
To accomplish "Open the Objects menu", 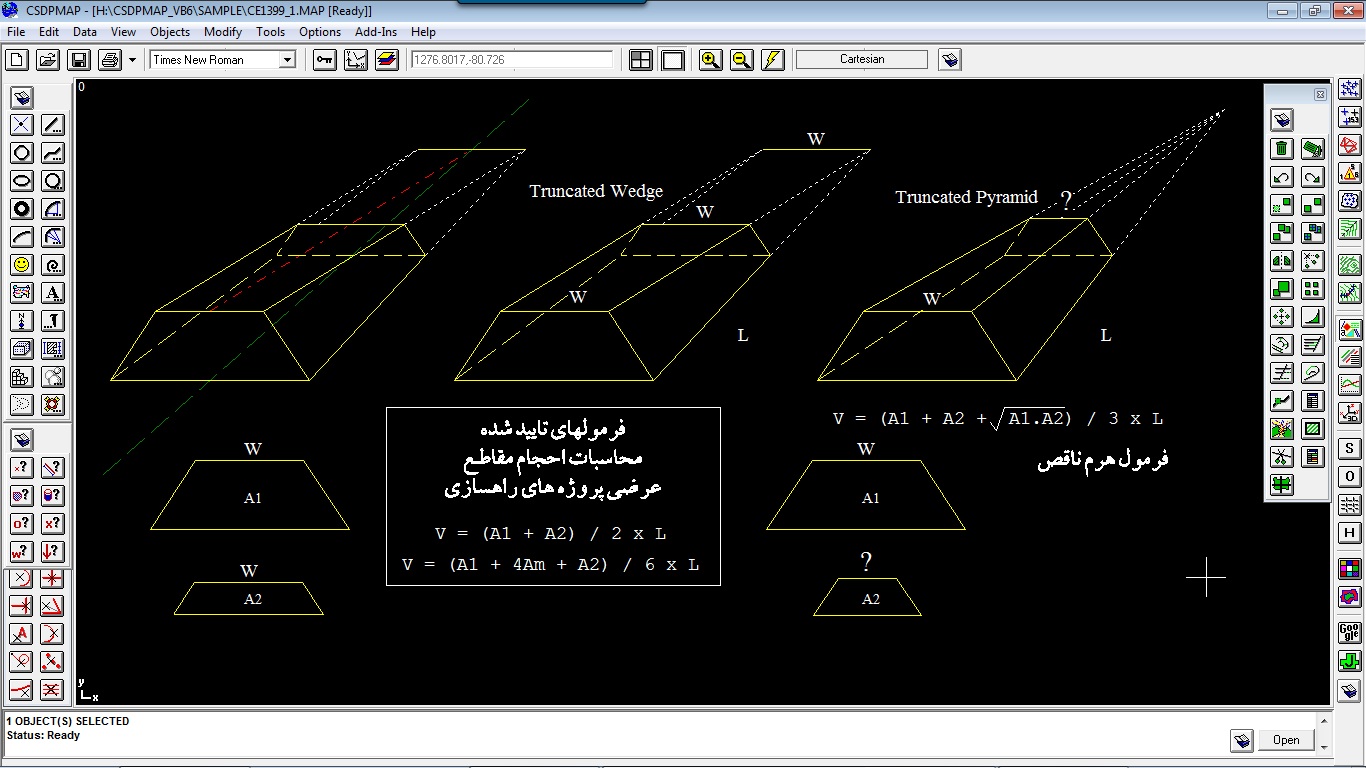I will tap(170, 32).
